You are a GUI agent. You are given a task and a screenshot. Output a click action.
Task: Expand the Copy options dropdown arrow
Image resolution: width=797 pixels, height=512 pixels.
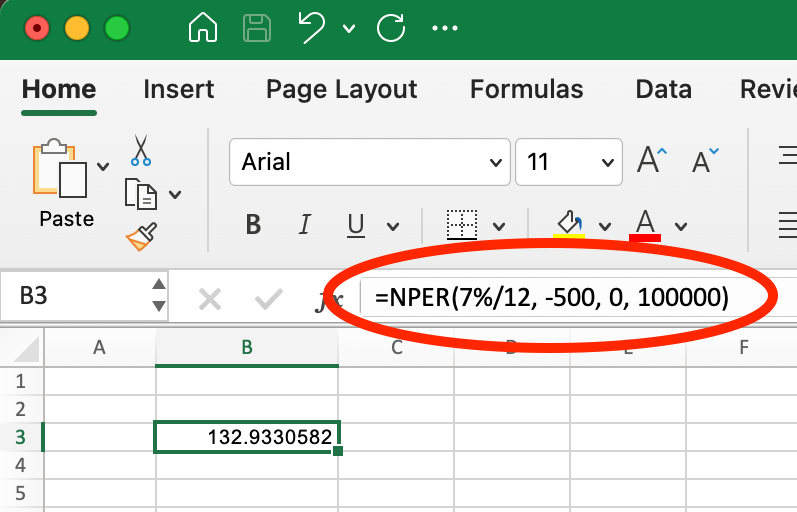click(175, 194)
